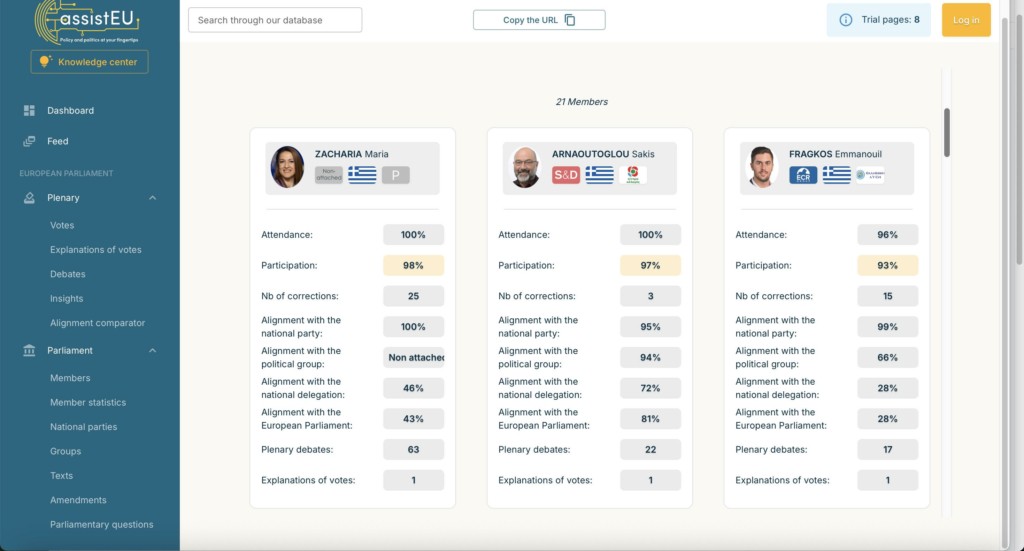Viewport: 1024px width, 551px height.
Task: Click the info icon beside Trial pages
Action: point(846,20)
